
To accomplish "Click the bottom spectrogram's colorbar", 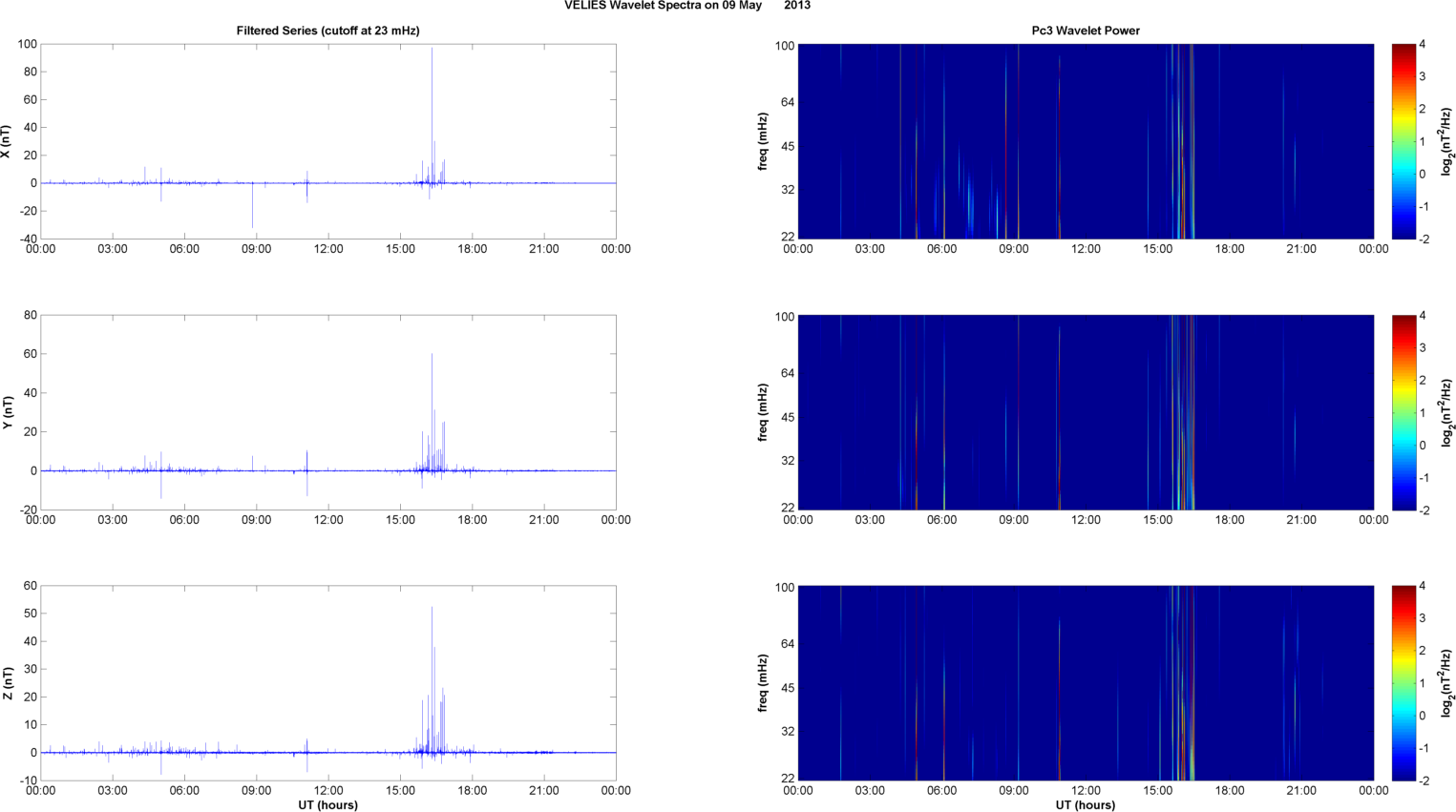I will pos(1403,683).
